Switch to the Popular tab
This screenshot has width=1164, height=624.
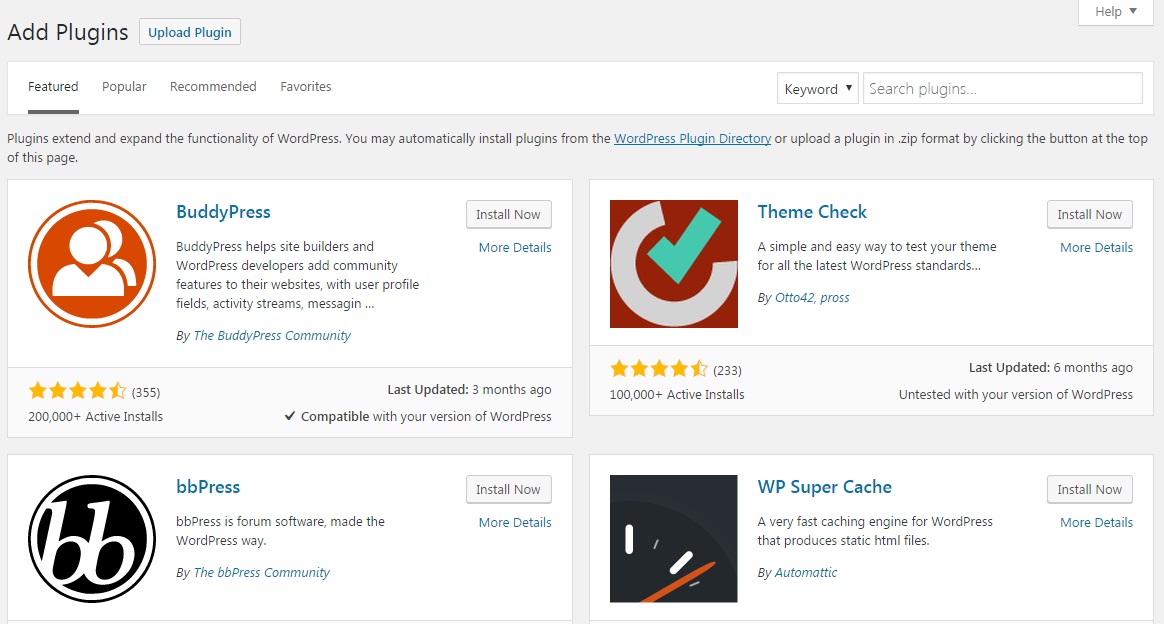click(x=124, y=87)
